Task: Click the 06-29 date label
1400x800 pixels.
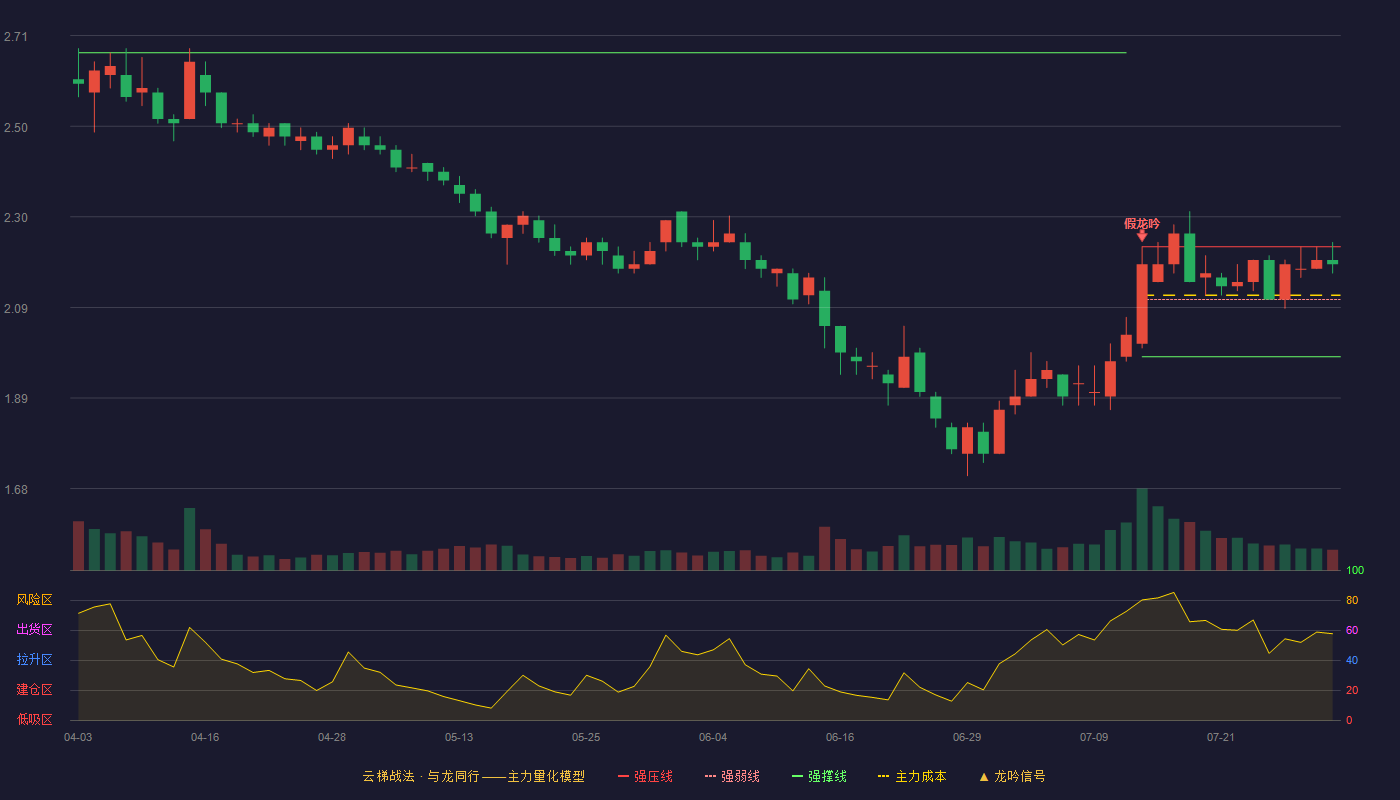Action: click(x=967, y=737)
